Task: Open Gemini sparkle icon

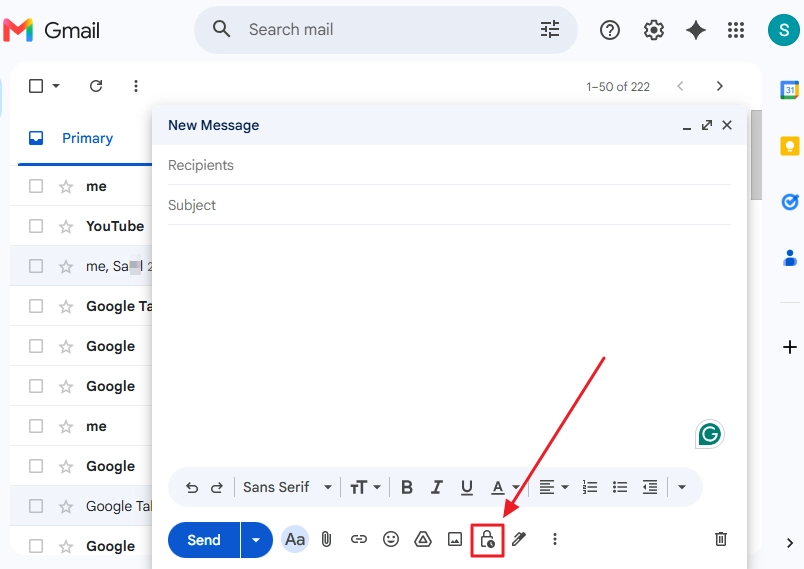Action: [695, 30]
